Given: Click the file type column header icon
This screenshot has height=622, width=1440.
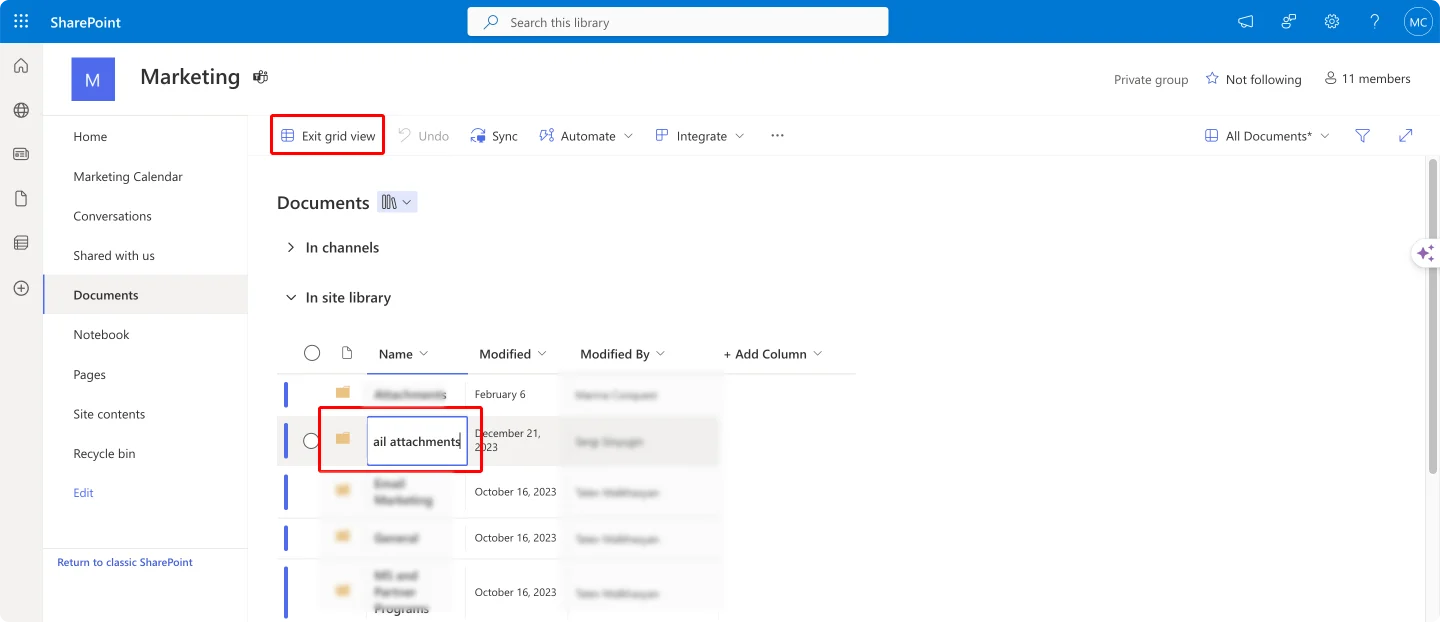Looking at the screenshot, I should click(347, 353).
